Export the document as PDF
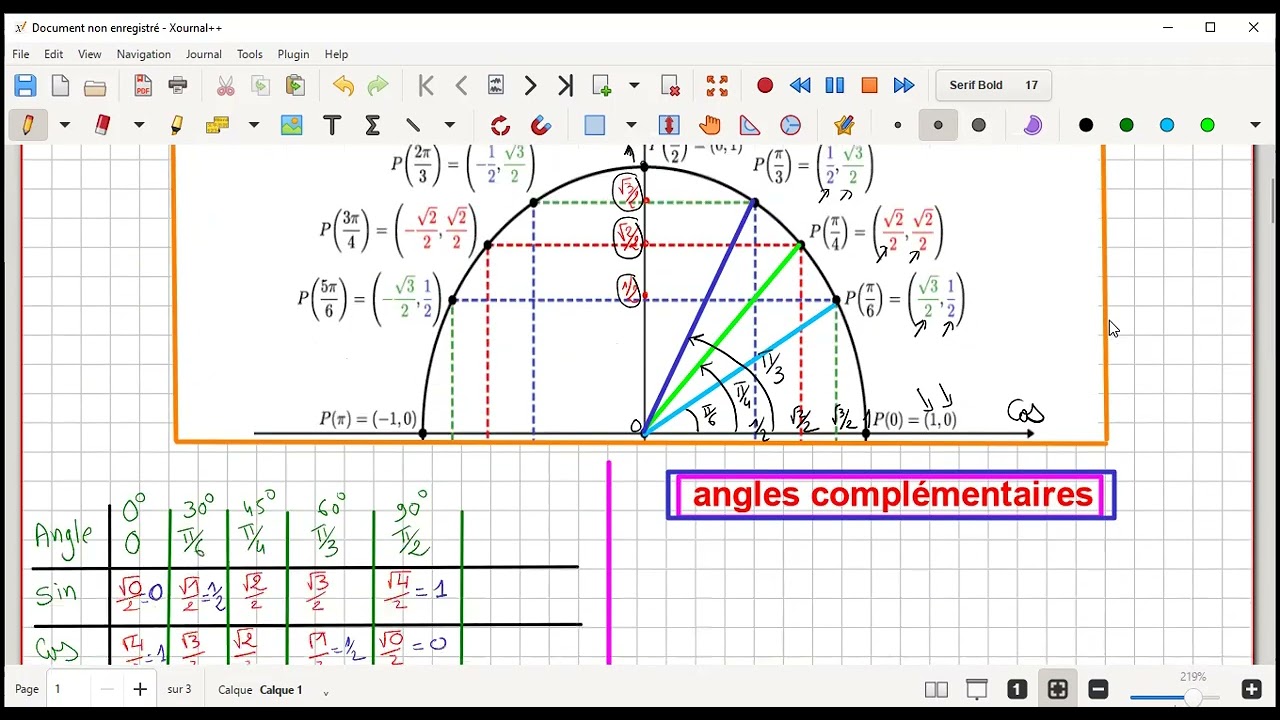 coord(143,86)
